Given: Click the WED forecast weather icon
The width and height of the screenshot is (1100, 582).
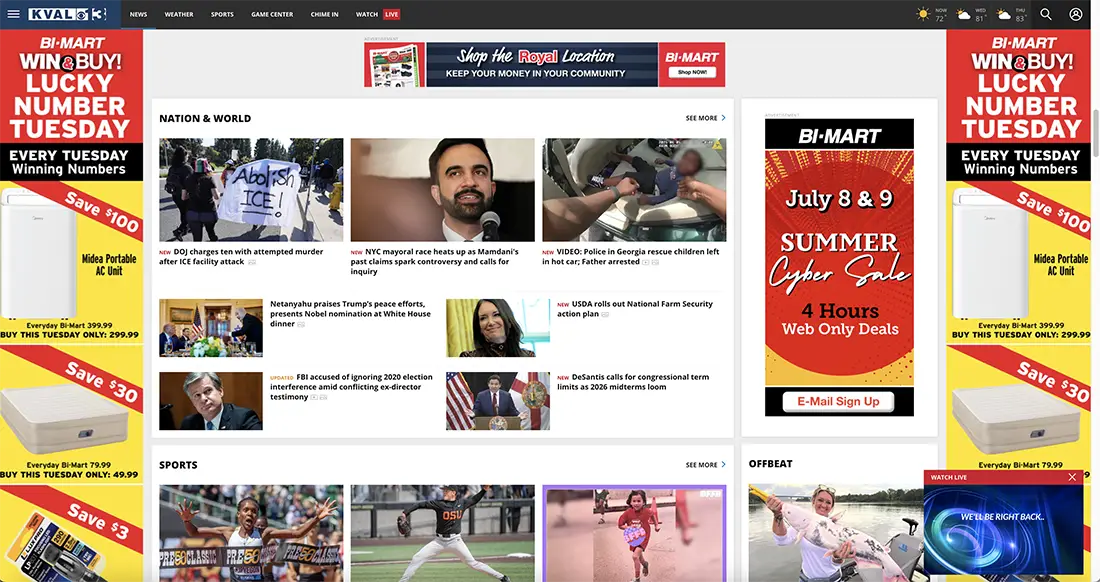Looking at the screenshot, I should tap(964, 14).
